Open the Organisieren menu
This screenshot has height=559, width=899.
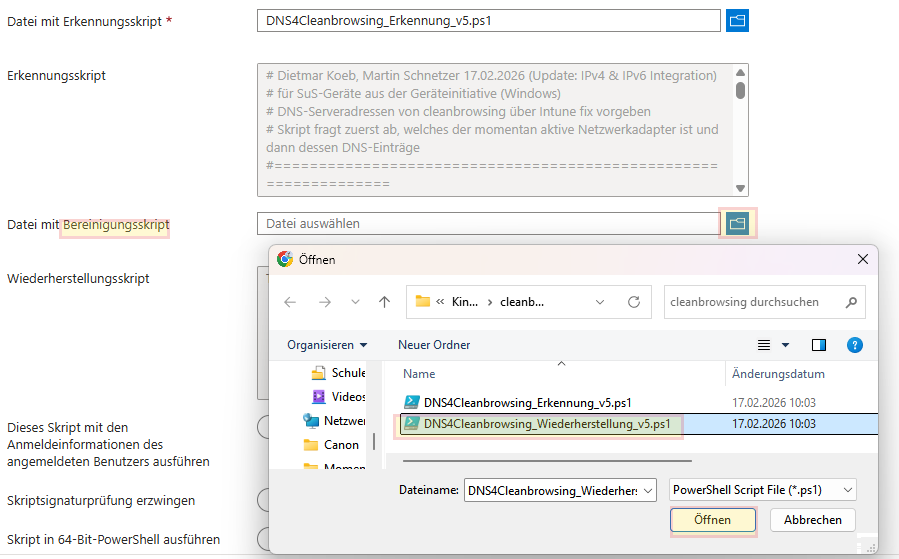(x=326, y=345)
